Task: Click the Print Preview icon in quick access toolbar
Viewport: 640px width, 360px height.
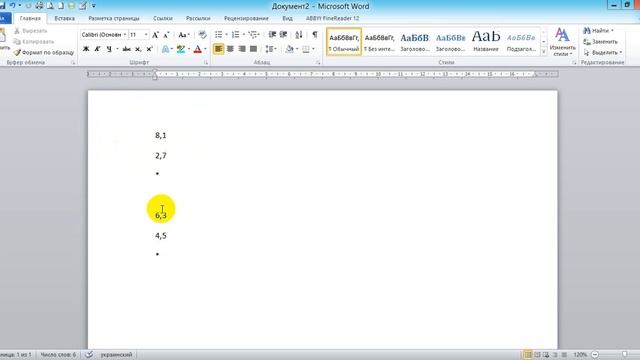Action: point(50,6)
